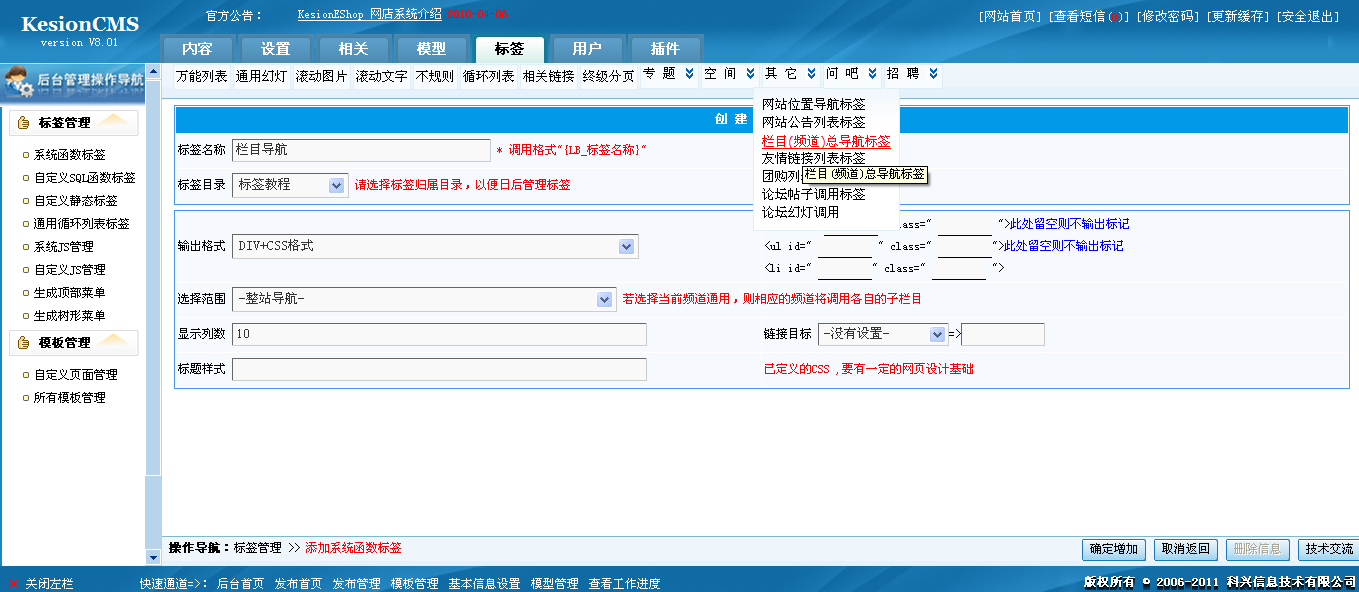Switch to the 模型 top tab
This screenshot has height=592, width=1359.
[x=431, y=49]
